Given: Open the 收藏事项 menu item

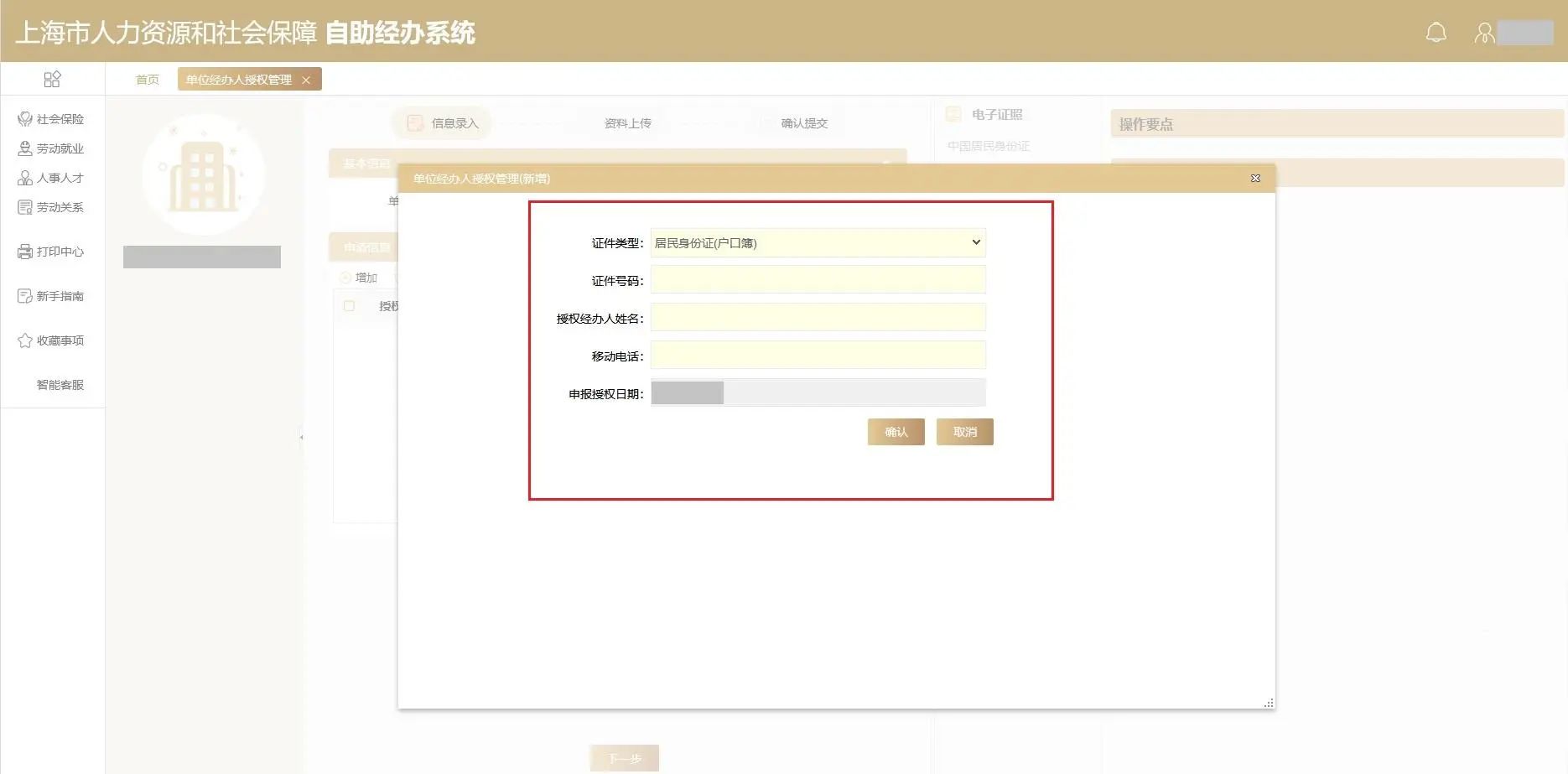Looking at the screenshot, I should point(60,340).
